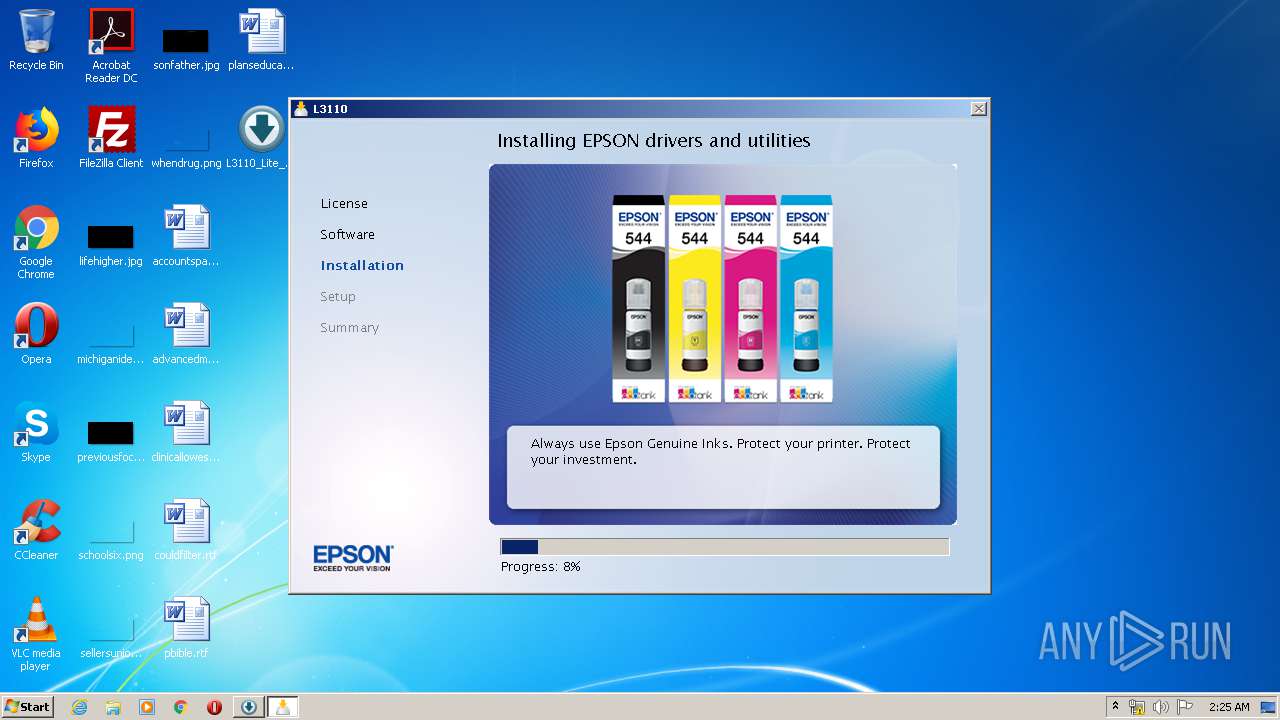Select the michiganide file icon
The image size is (1280, 720).
point(111,343)
